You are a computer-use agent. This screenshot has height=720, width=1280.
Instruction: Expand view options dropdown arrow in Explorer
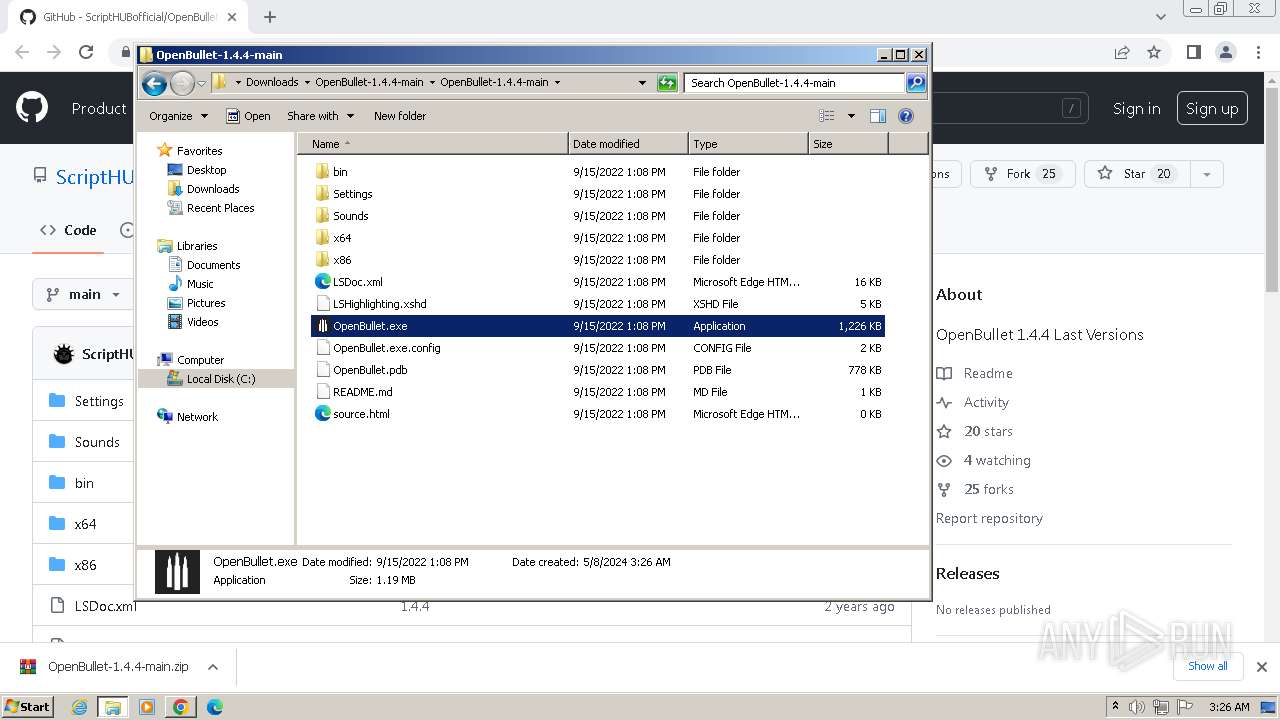[x=851, y=116]
